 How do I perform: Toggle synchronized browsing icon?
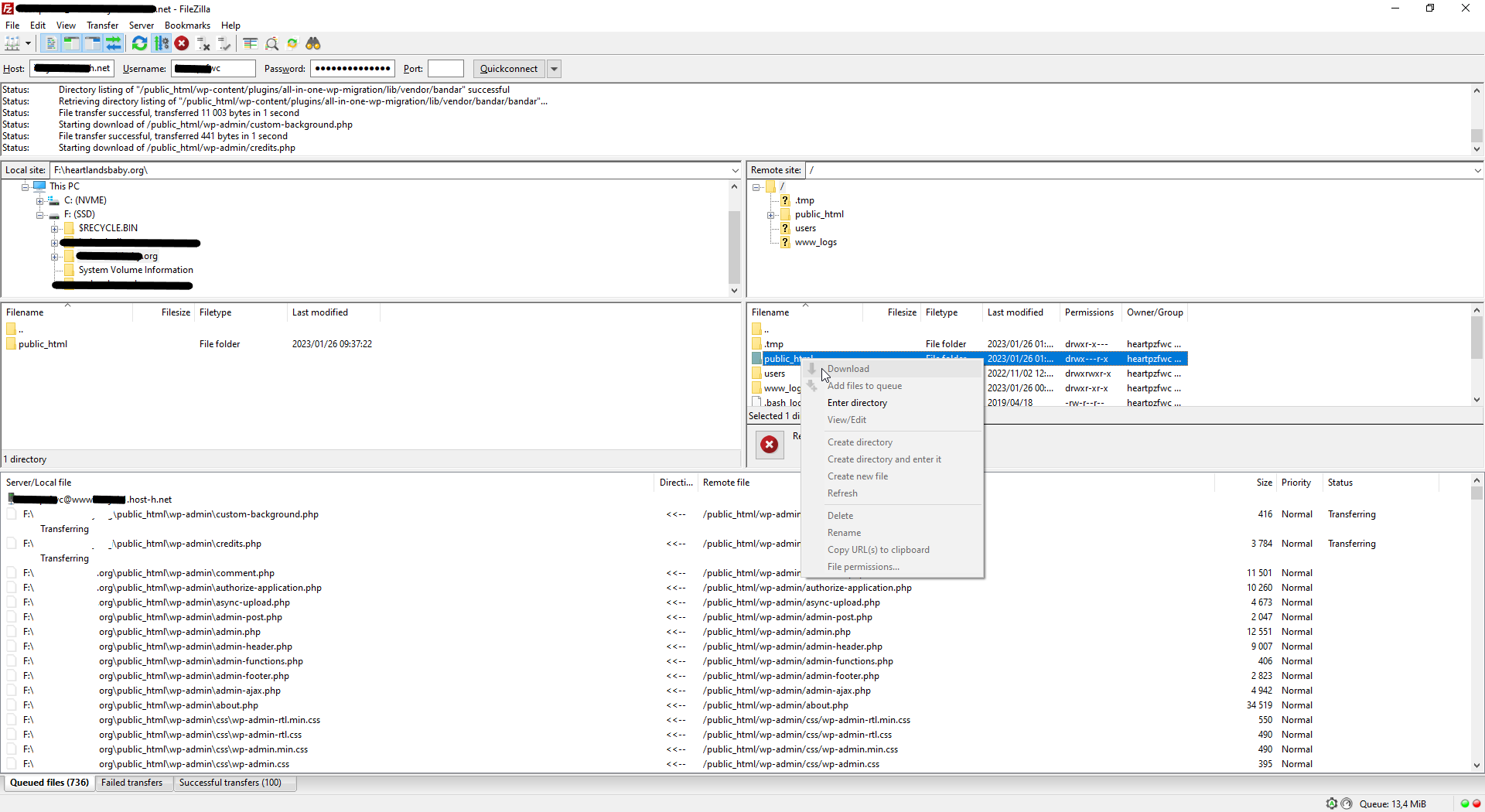tap(292, 44)
